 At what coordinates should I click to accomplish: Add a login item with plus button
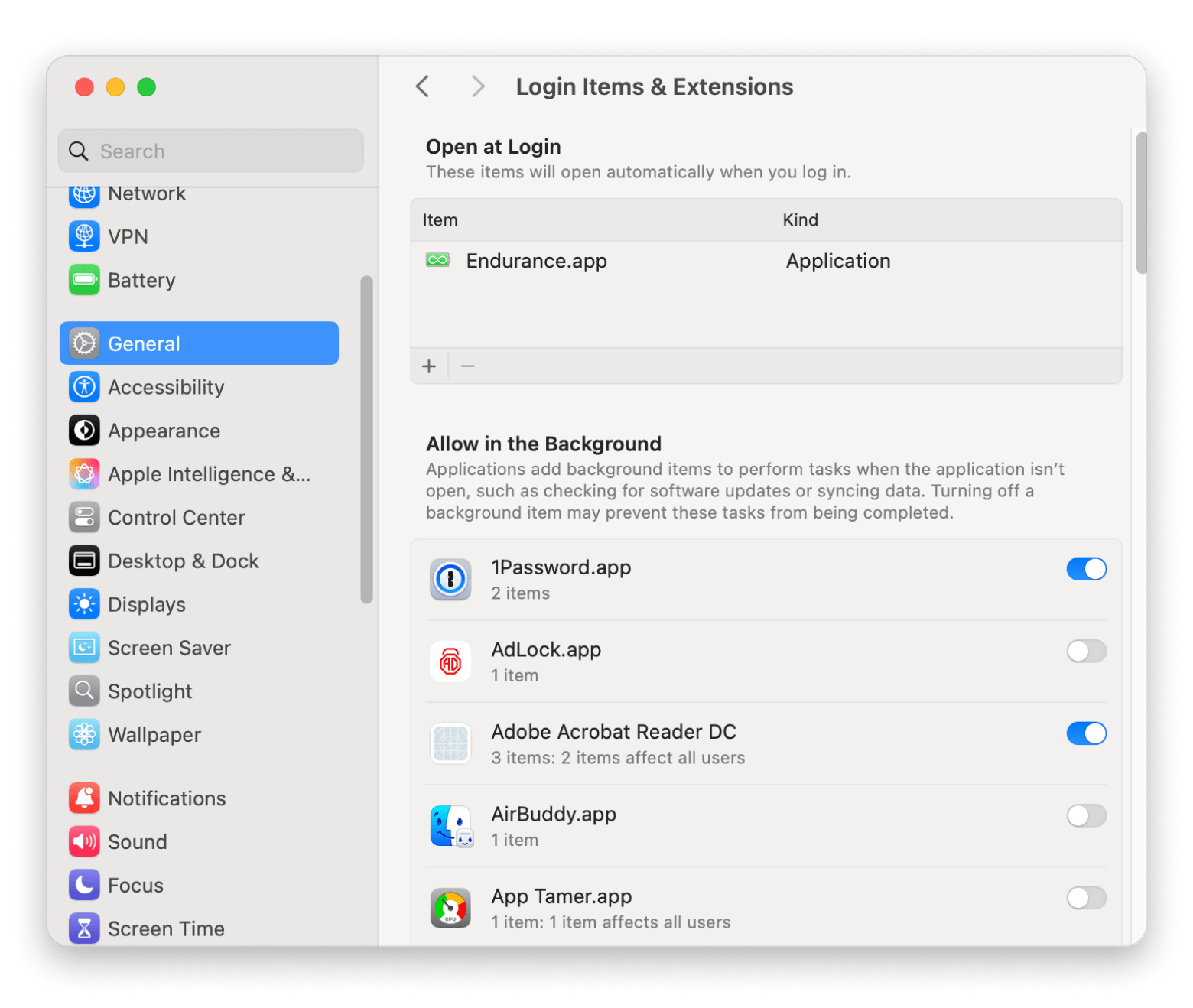(429, 366)
